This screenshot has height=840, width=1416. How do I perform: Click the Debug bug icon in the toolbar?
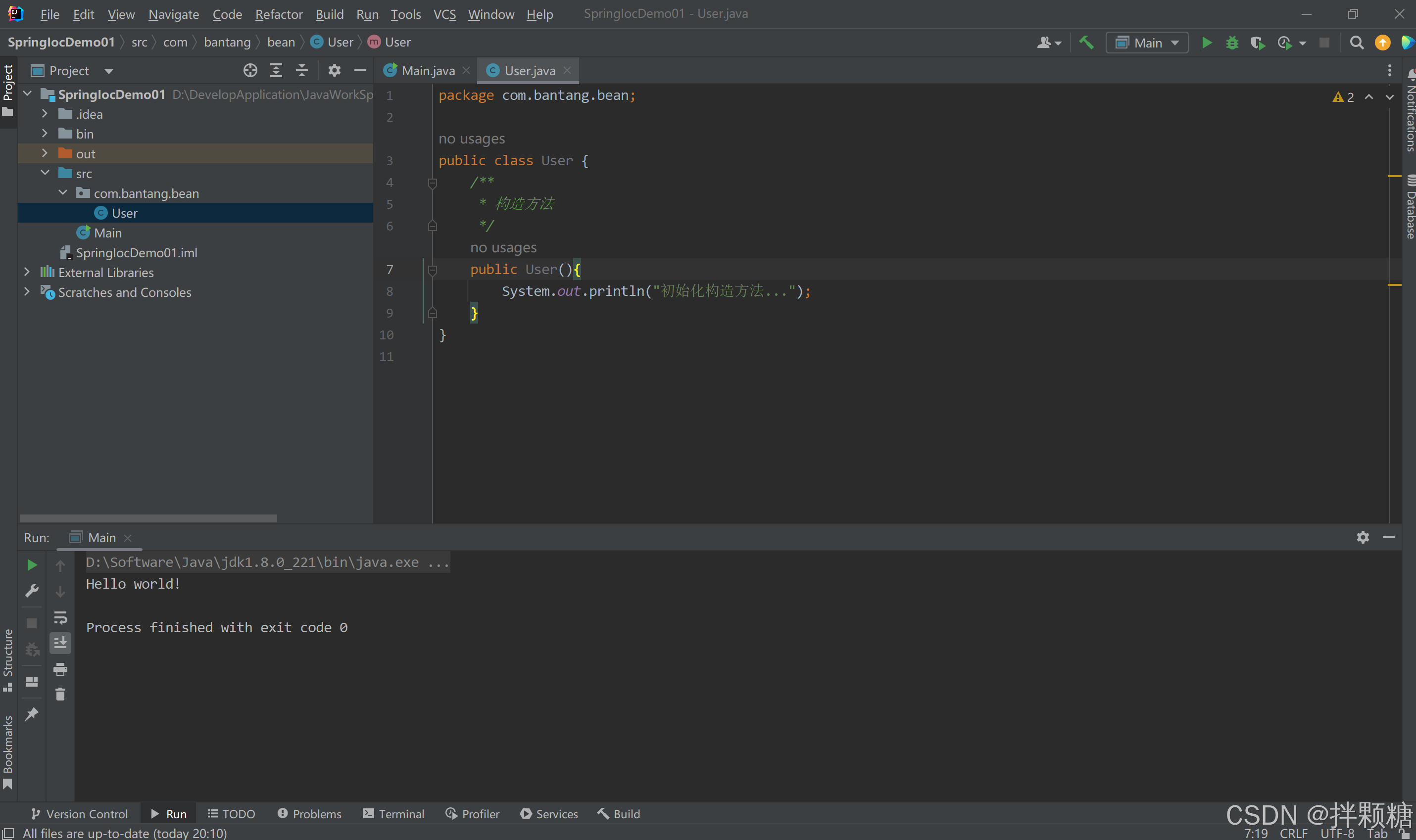(x=1232, y=43)
